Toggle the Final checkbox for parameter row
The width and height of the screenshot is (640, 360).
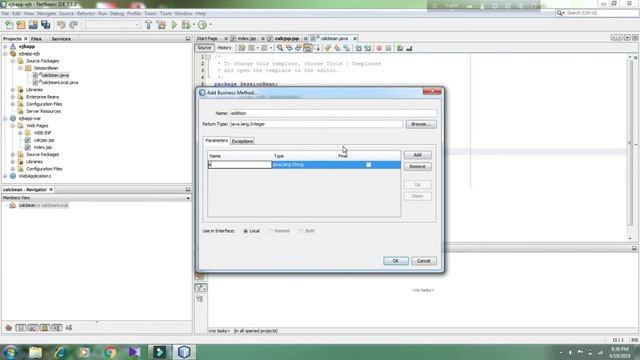(x=369, y=164)
